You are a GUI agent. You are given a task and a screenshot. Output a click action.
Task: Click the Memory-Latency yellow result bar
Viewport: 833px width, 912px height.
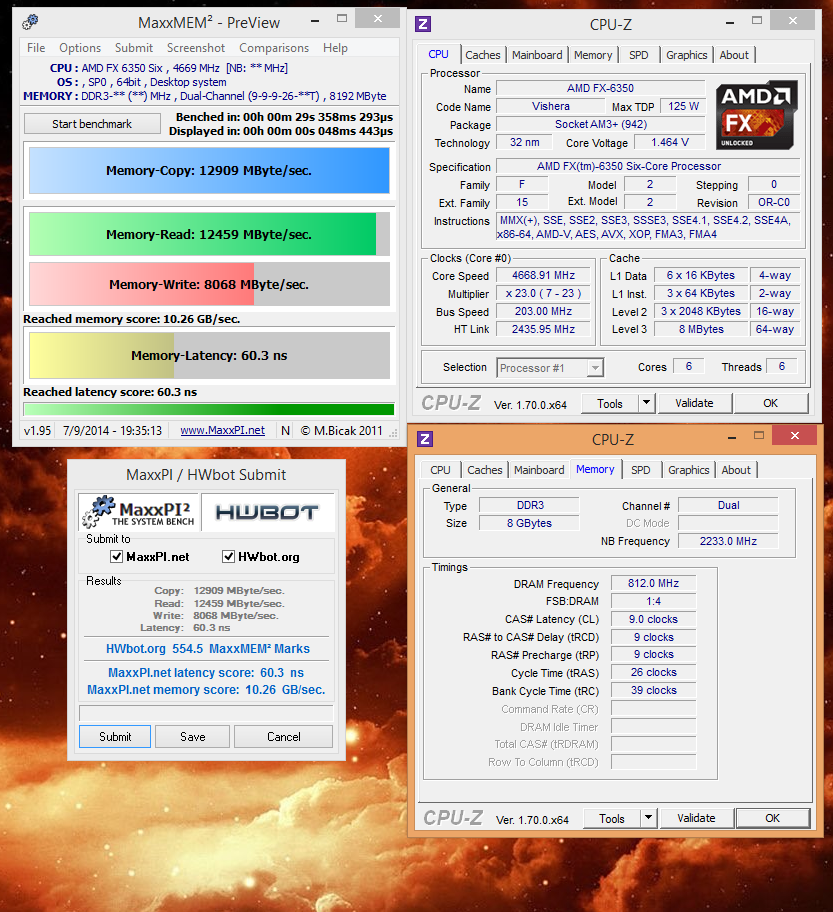(x=209, y=355)
